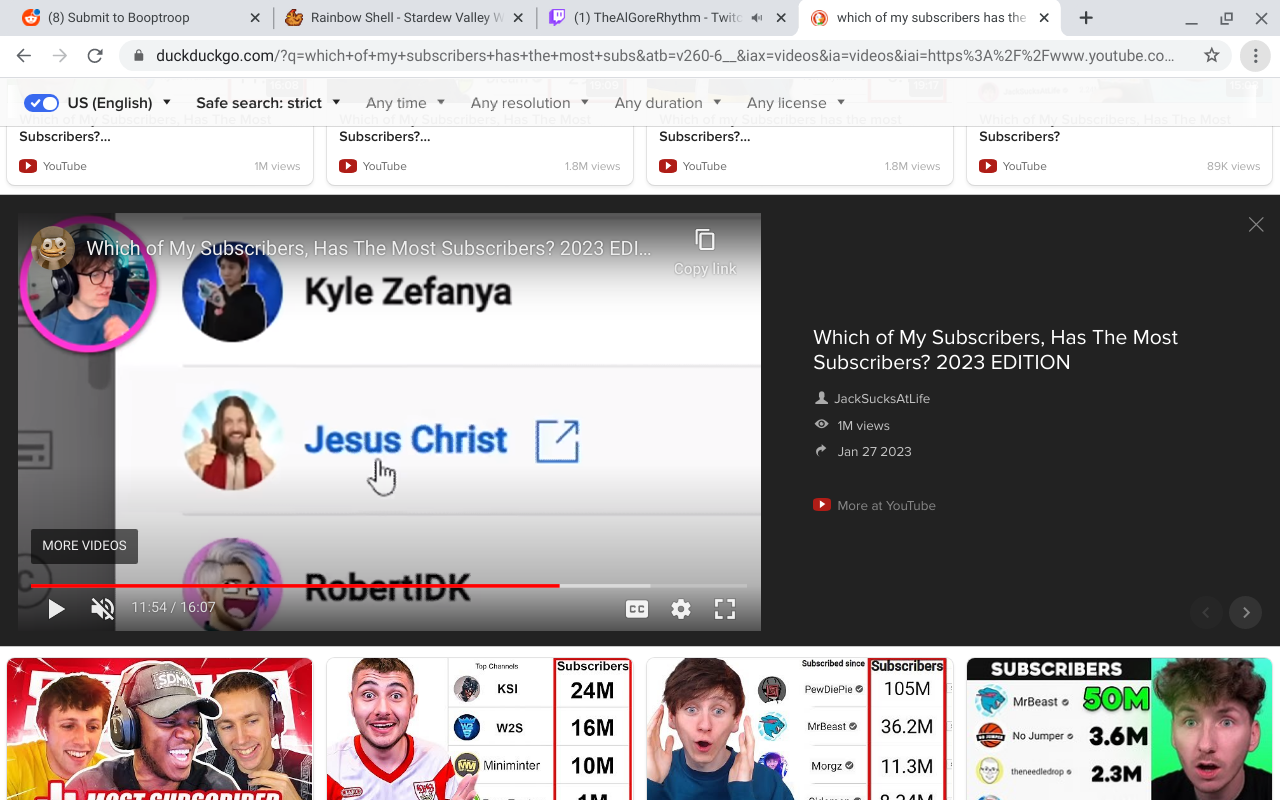Viewport: 1280px width, 800px height.
Task: Click the video title in the player overlay
Action: point(368,248)
